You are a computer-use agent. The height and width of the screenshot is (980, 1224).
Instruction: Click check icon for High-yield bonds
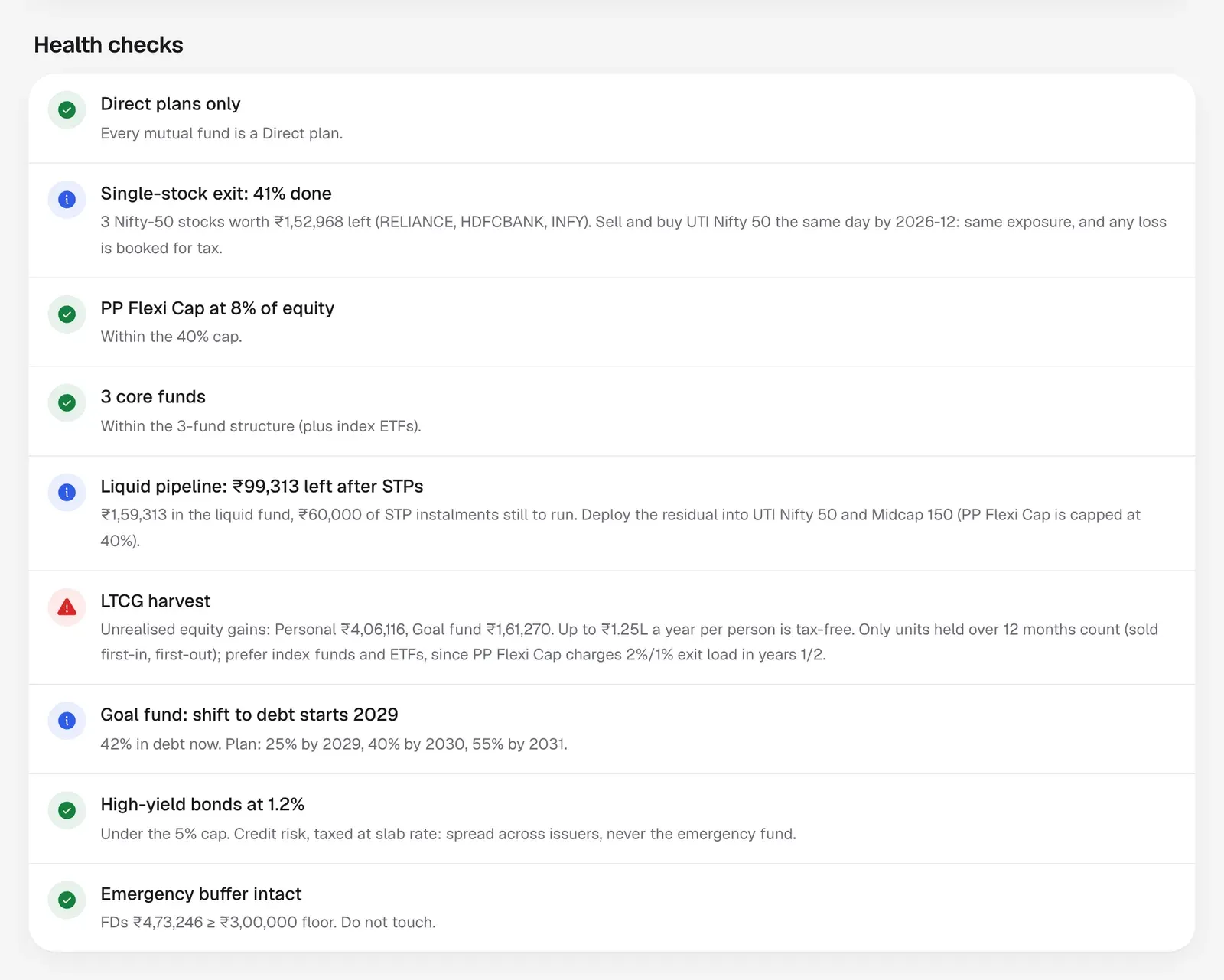(x=67, y=811)
